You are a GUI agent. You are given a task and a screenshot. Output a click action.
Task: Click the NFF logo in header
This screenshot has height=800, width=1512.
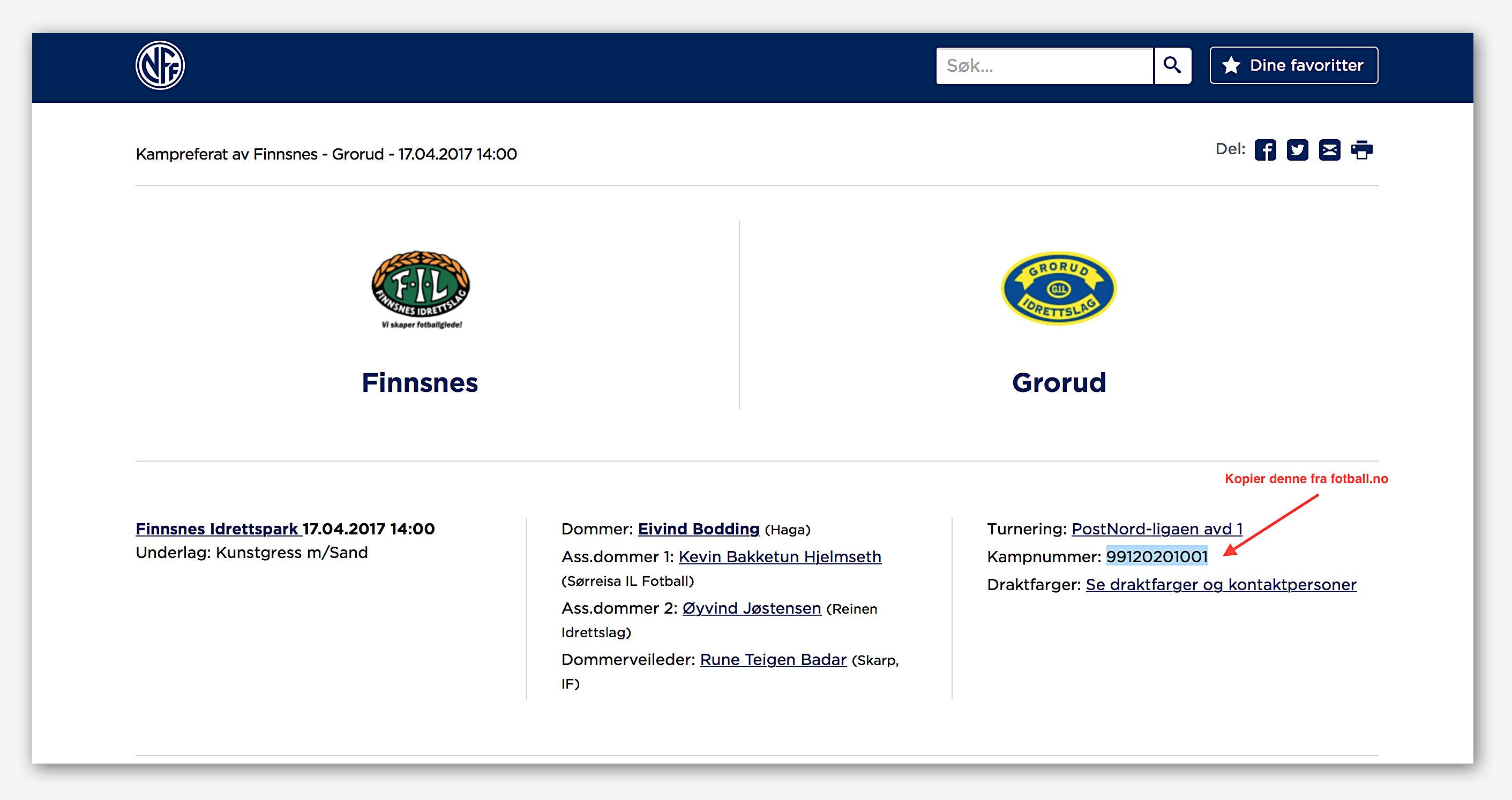point(160,65)
